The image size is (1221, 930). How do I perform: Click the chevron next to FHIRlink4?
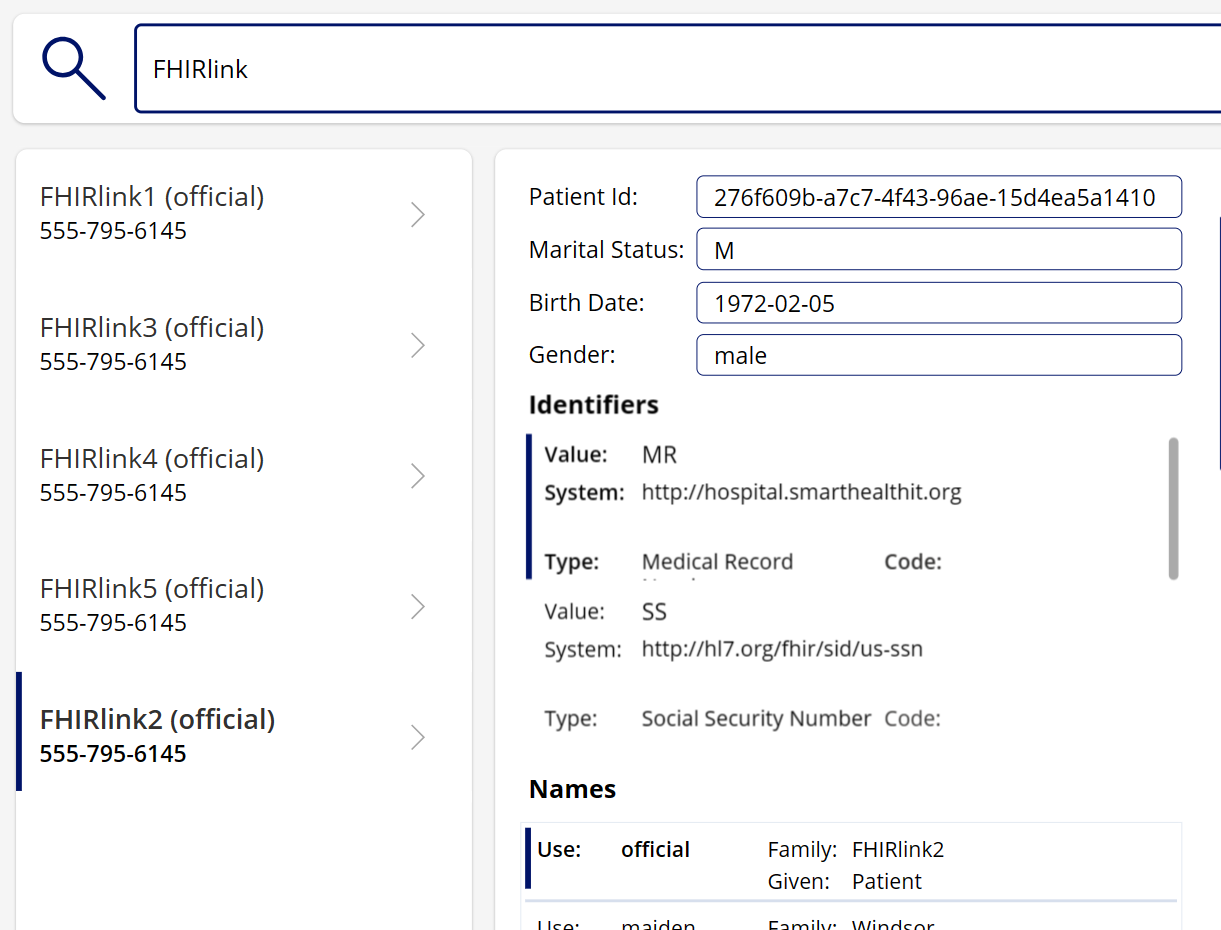418,476
